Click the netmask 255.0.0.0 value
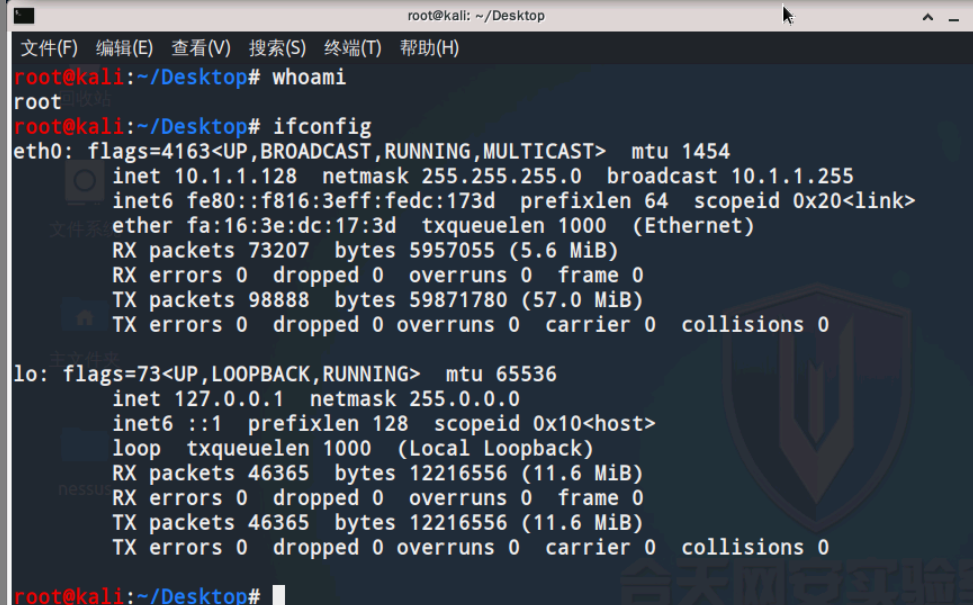Screen dimensions: 973x605 click(464, 399)
